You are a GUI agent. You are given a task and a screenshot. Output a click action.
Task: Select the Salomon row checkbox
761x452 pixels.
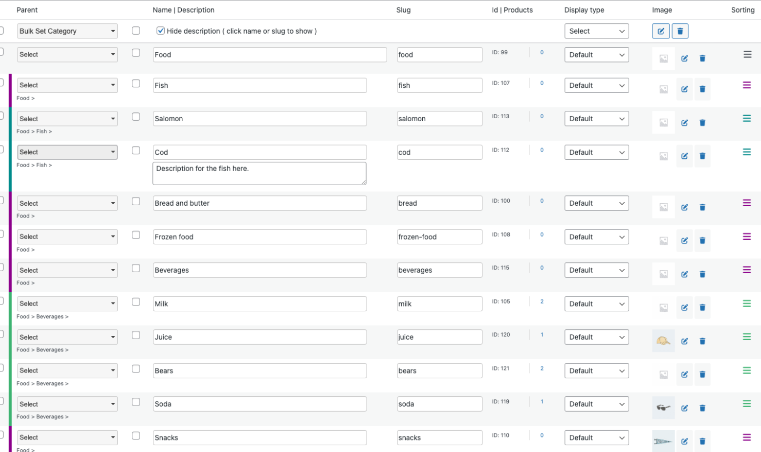tap(136, 117)
